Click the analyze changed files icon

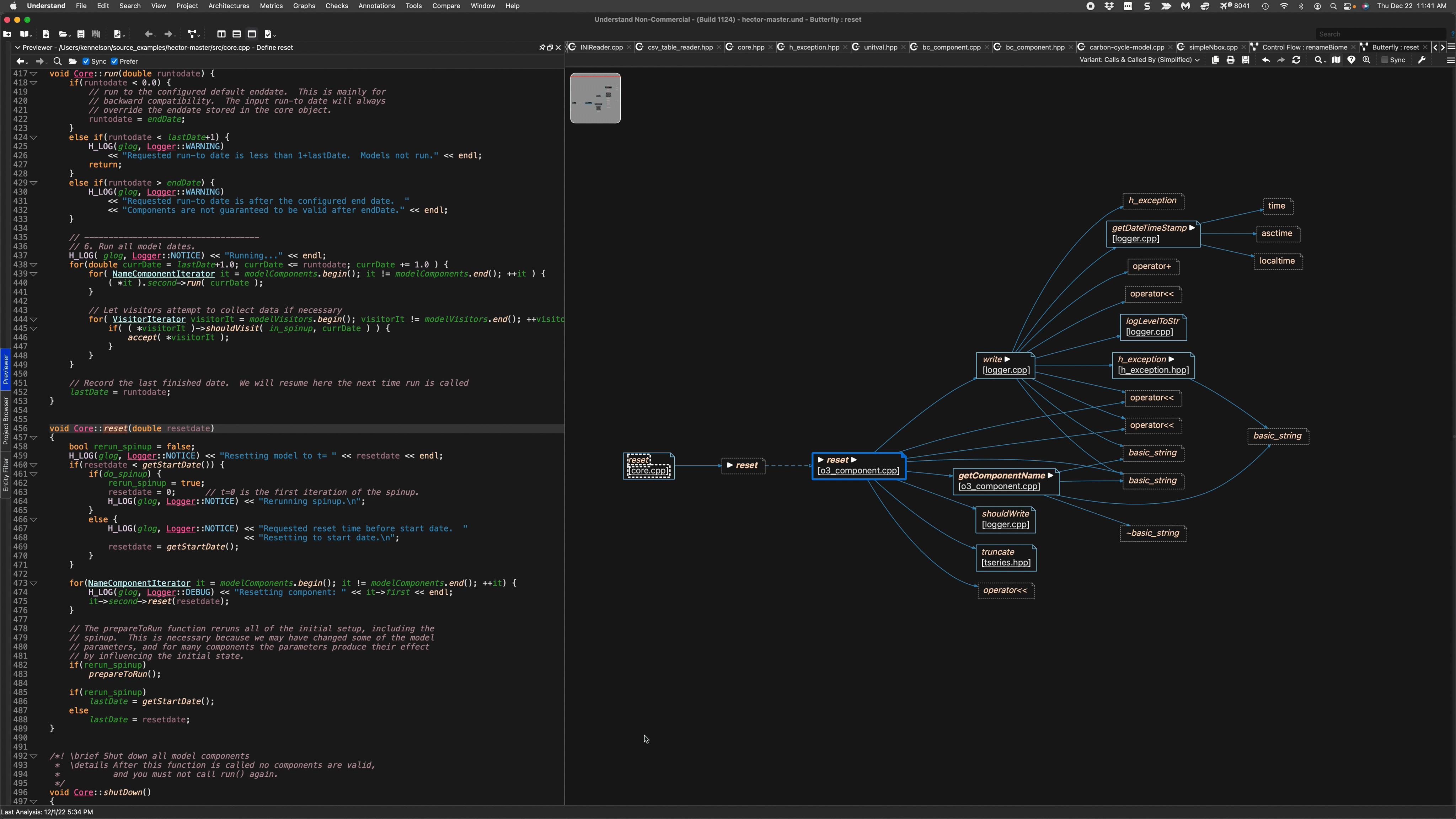click(x=119, y=34)
